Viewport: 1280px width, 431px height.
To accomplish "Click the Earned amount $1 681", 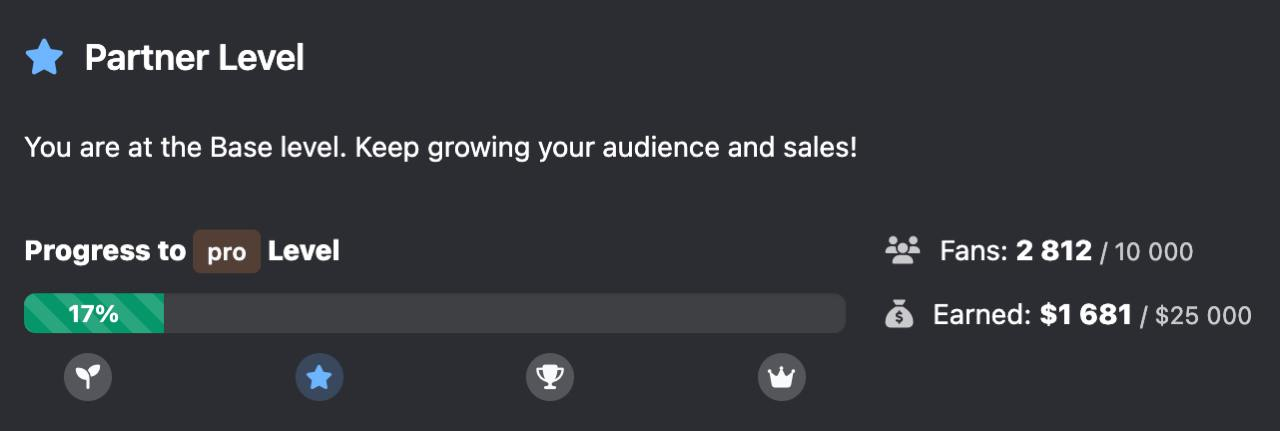I will (1085, 315).
